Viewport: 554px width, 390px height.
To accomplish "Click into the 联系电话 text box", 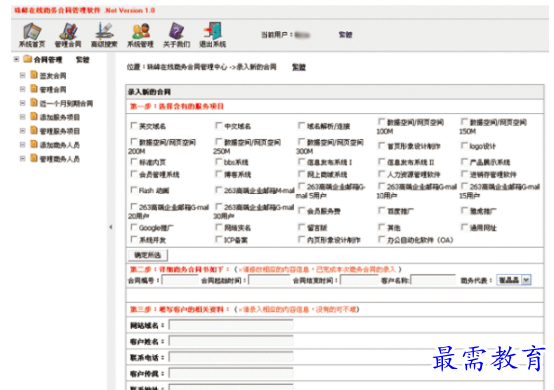I will (x=231, y=357).
